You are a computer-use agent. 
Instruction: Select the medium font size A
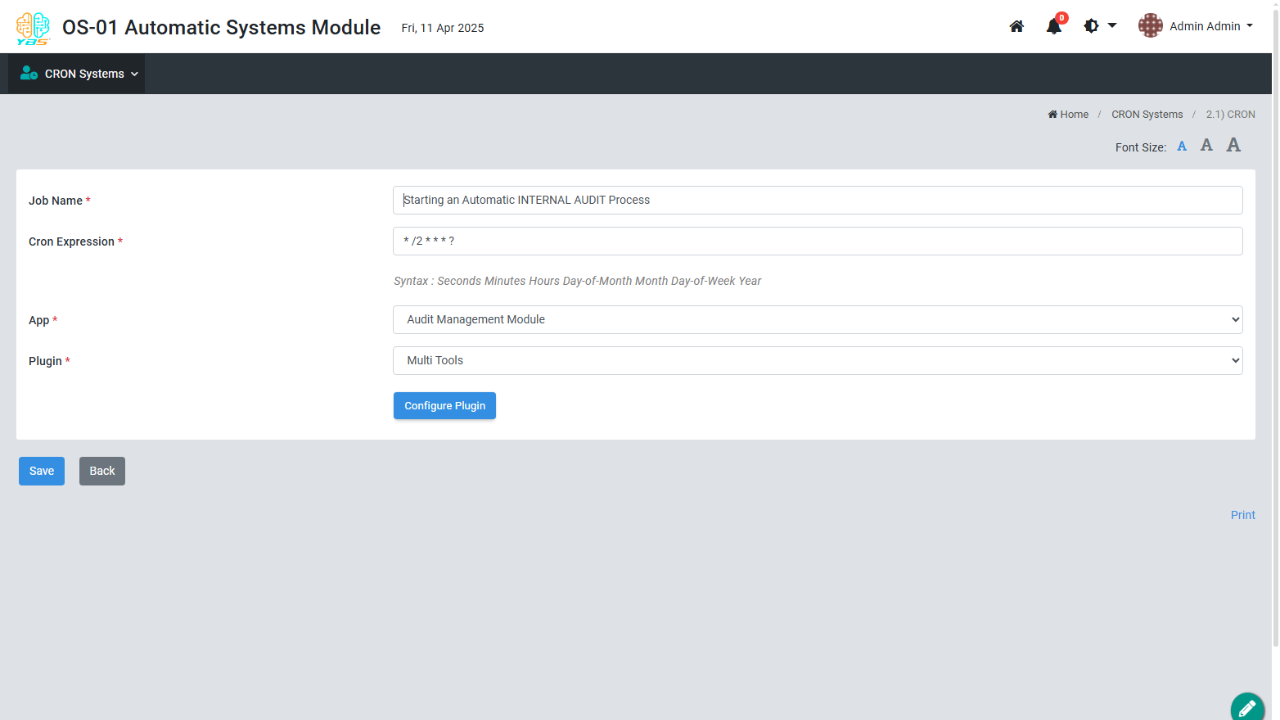[x=1207, y=146]
